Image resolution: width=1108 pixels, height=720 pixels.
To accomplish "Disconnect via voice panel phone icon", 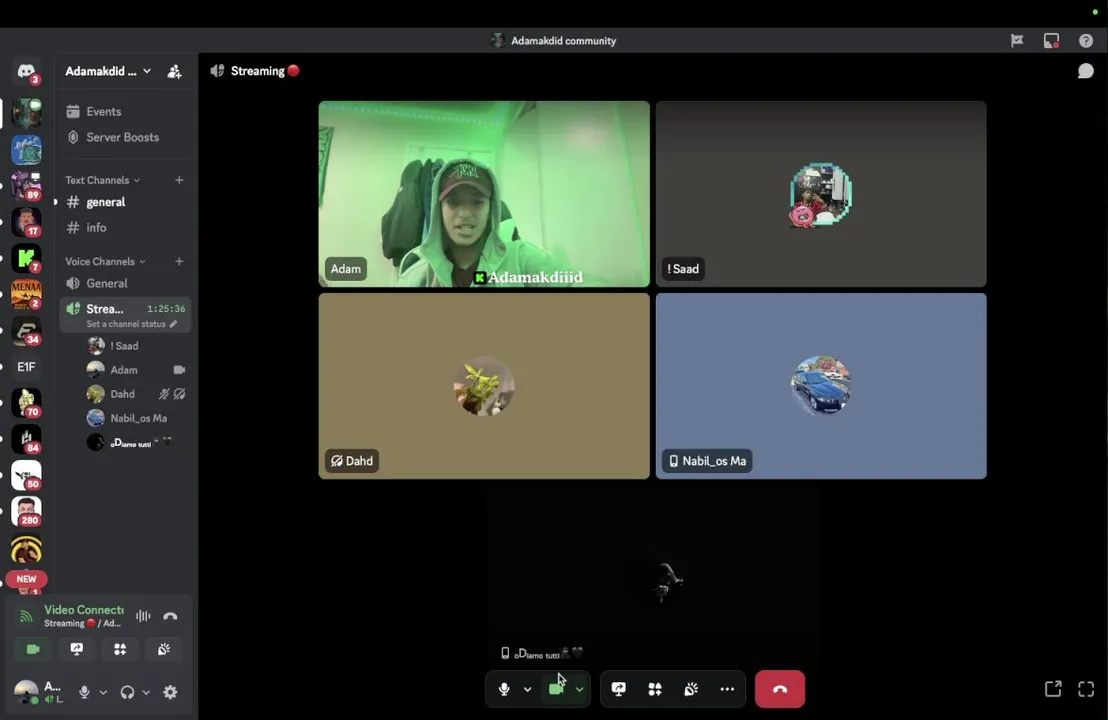I will (x=170, y=616).
